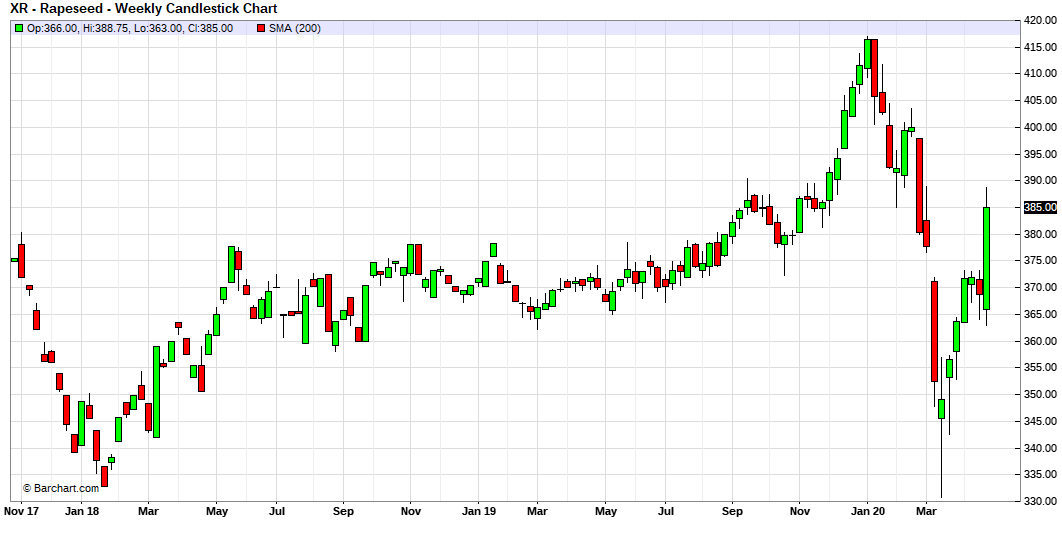Select the highlighted 385.00 current price label
Screen dimensions: 1062x542
tap(1039, 207)
